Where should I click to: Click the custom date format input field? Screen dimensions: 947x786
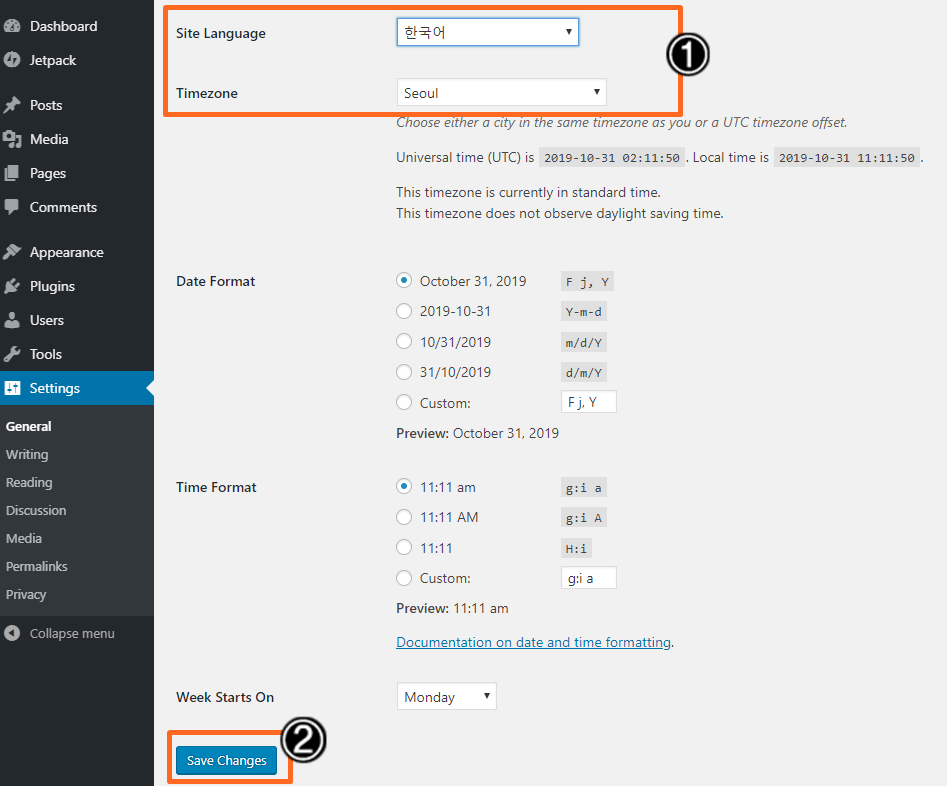click(x=588, y=402)
